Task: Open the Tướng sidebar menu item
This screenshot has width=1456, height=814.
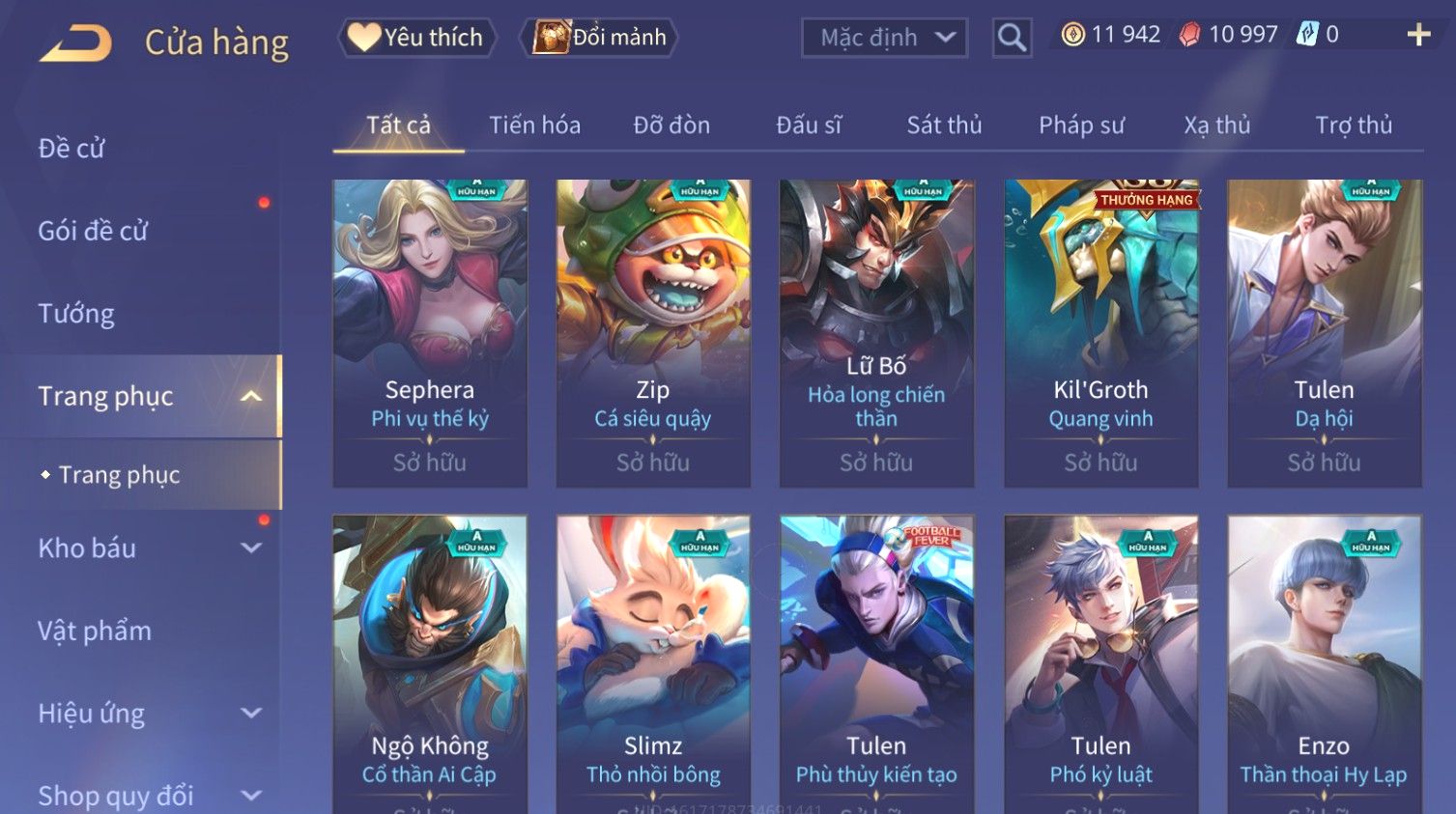Action: pos(76,314)
